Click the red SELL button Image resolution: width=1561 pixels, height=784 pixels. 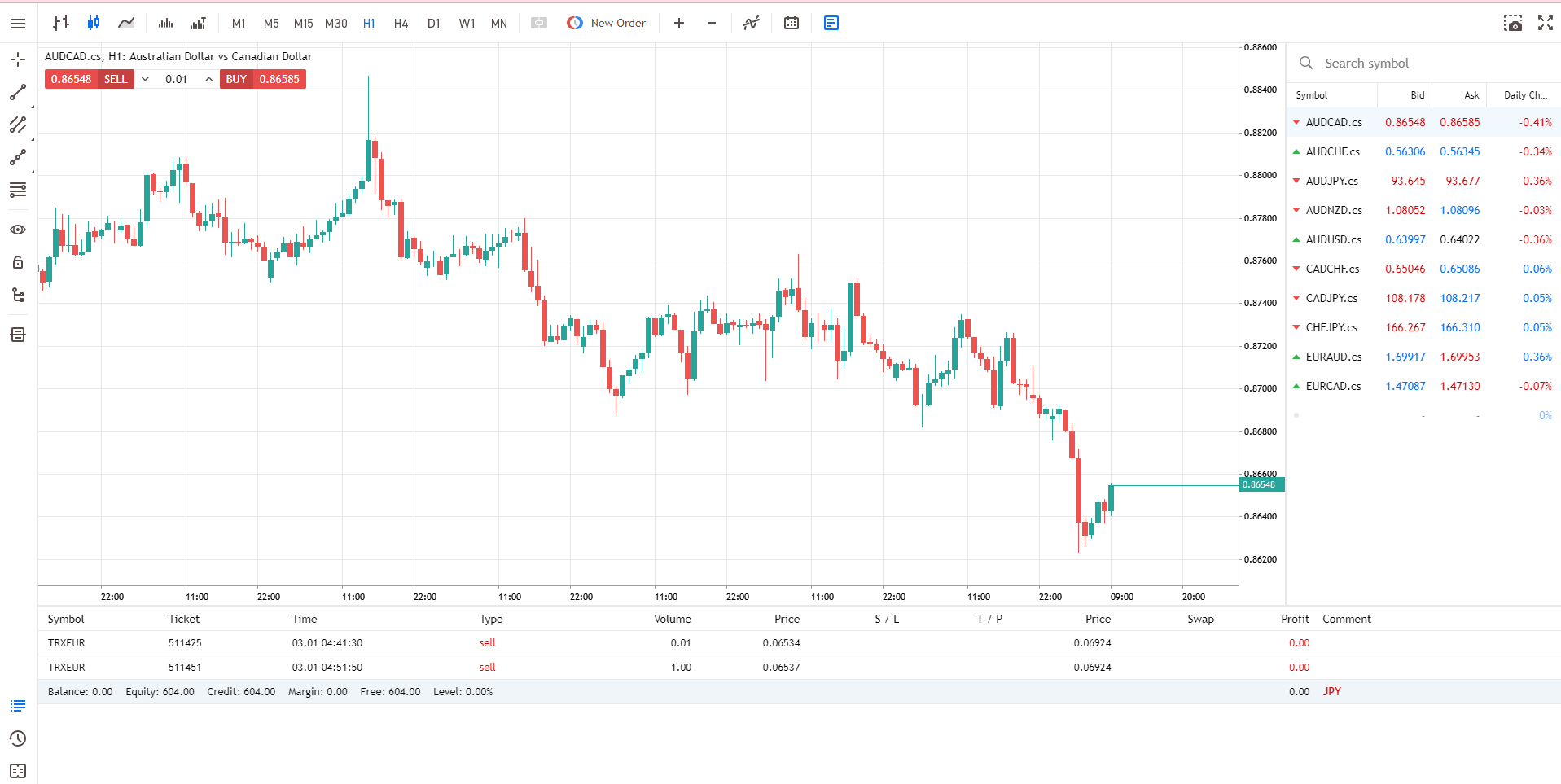point(116,79)
